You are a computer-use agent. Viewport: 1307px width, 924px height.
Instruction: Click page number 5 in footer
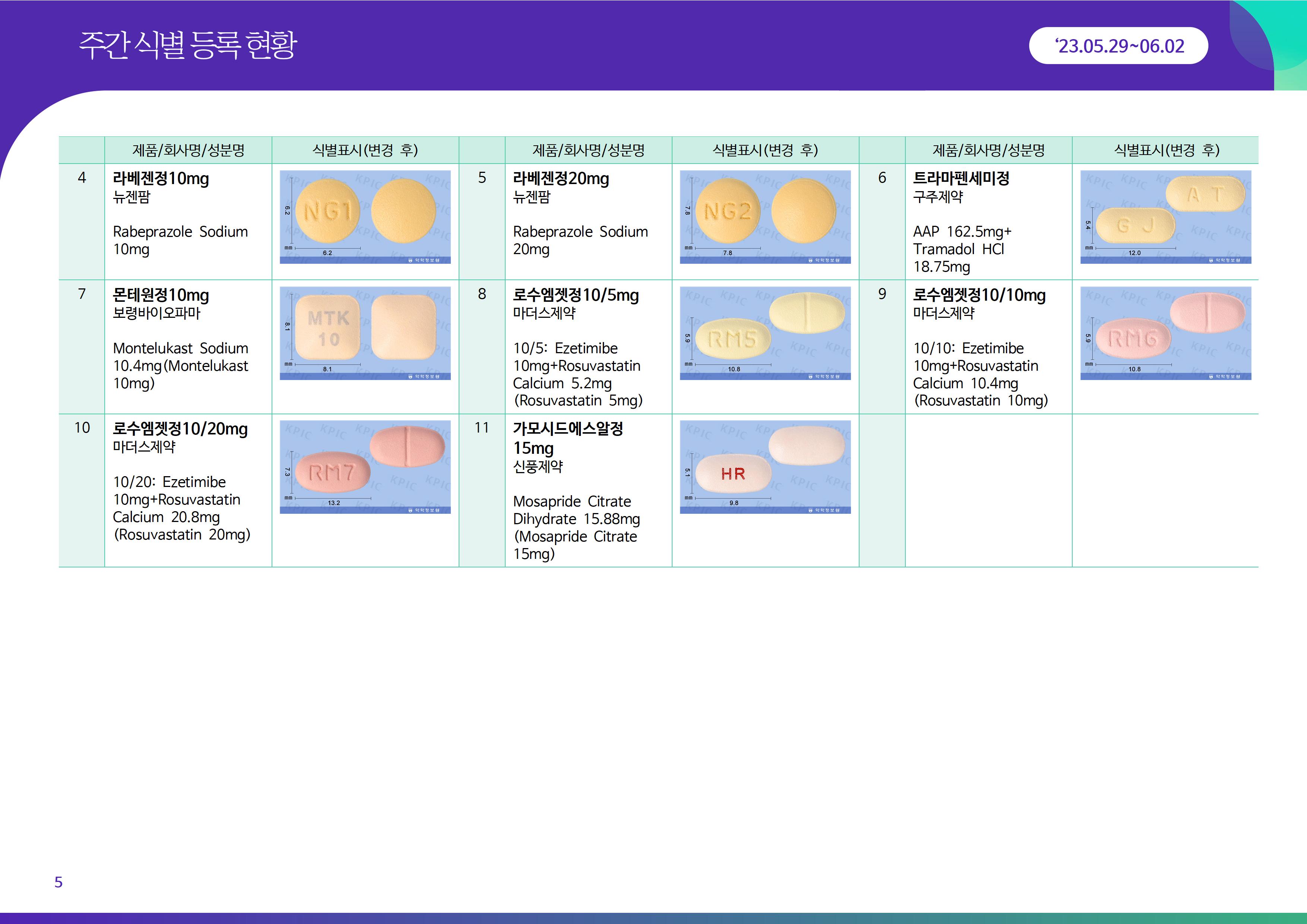coord(58,882)
